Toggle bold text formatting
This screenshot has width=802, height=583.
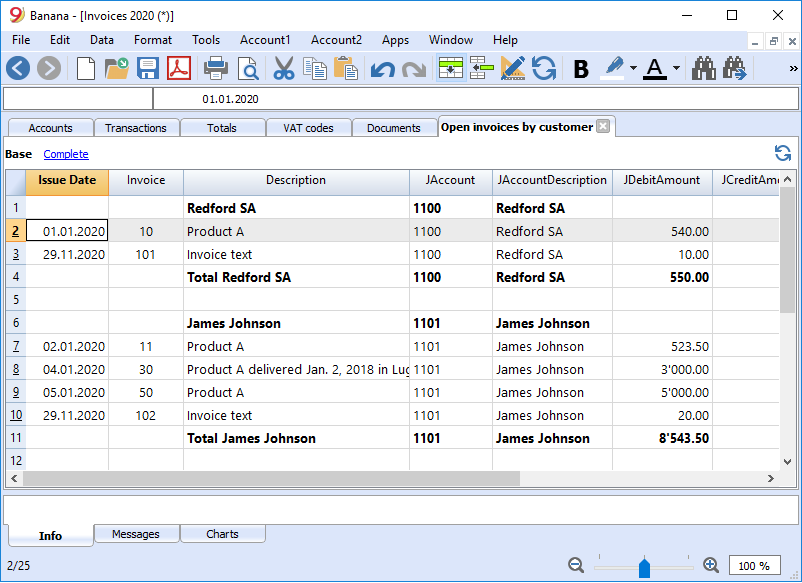pyautogui.click(x=581, y=69)
